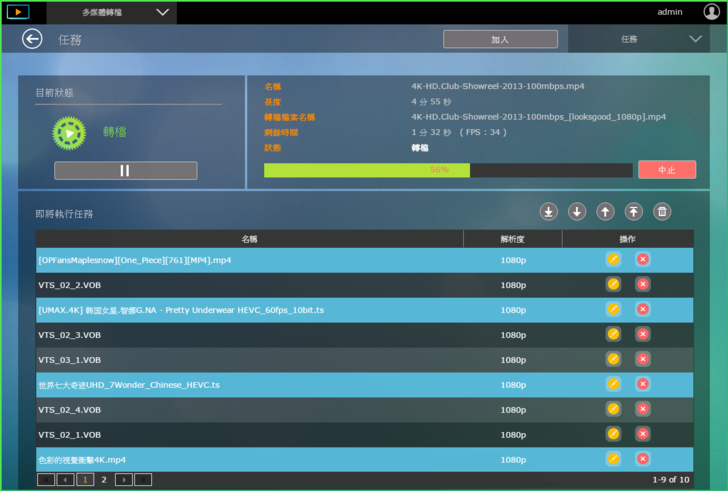This screenshot has width=728, height=491.
Task: Select the 世界七大奇迹UHD_7Wonder_Chinese_HEVC.ts row
Action: point(250,384)
